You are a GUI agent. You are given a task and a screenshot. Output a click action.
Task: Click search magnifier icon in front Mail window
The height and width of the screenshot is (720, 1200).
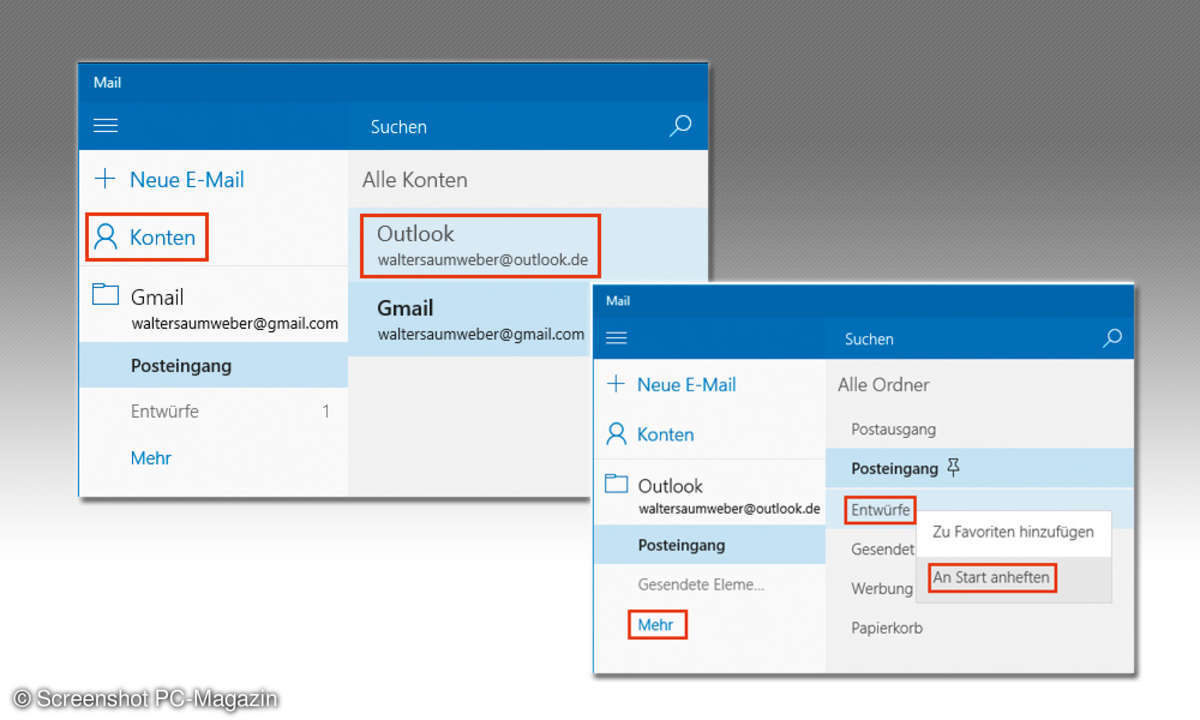1112,338
